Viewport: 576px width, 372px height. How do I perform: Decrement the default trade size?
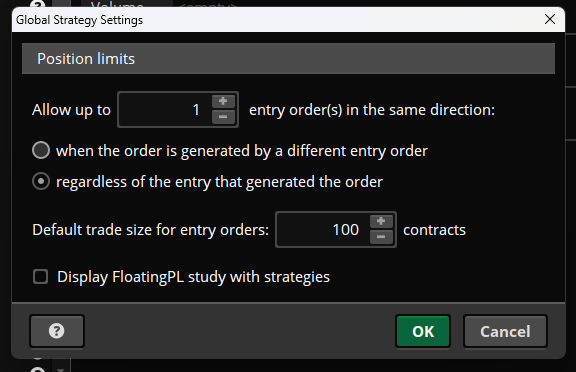click(x=381, y=237)
